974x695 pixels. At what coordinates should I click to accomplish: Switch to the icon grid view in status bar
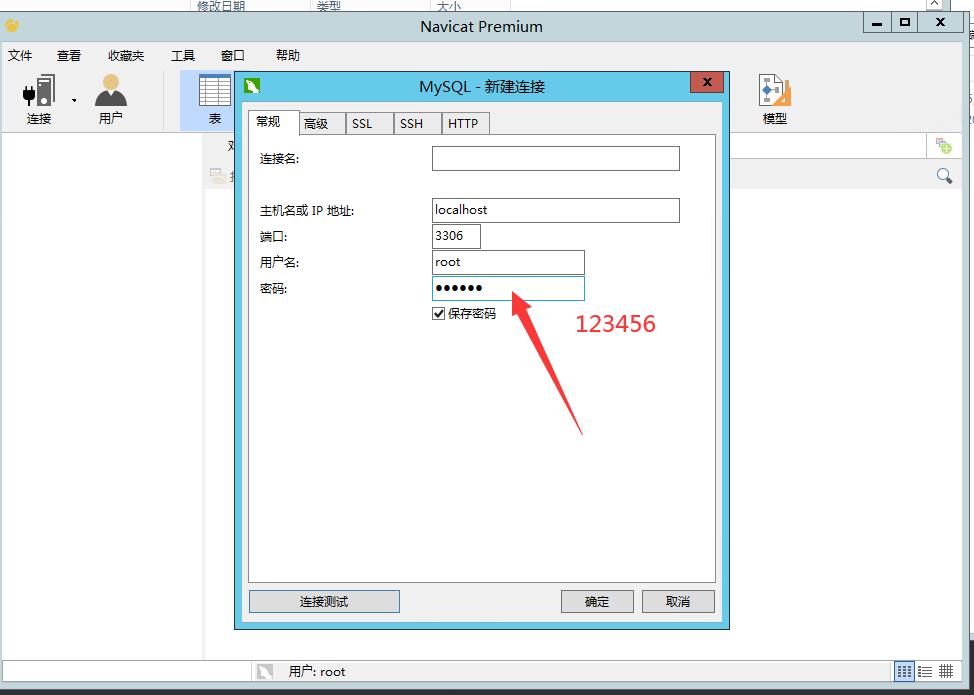[x=904, y=672]
